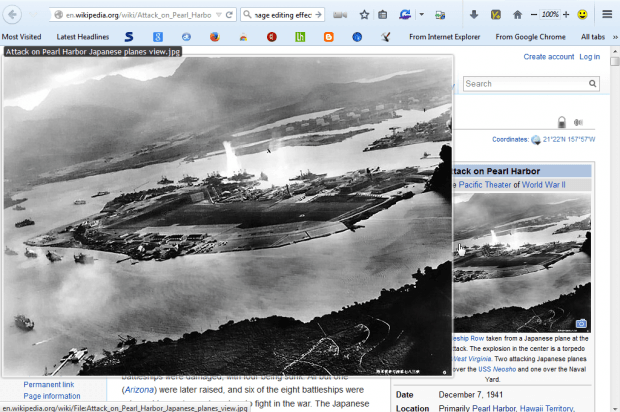Viewport: 620px width, 412px height.
Task: Open the blue S bookmark icon
Action: coord(129,37)
